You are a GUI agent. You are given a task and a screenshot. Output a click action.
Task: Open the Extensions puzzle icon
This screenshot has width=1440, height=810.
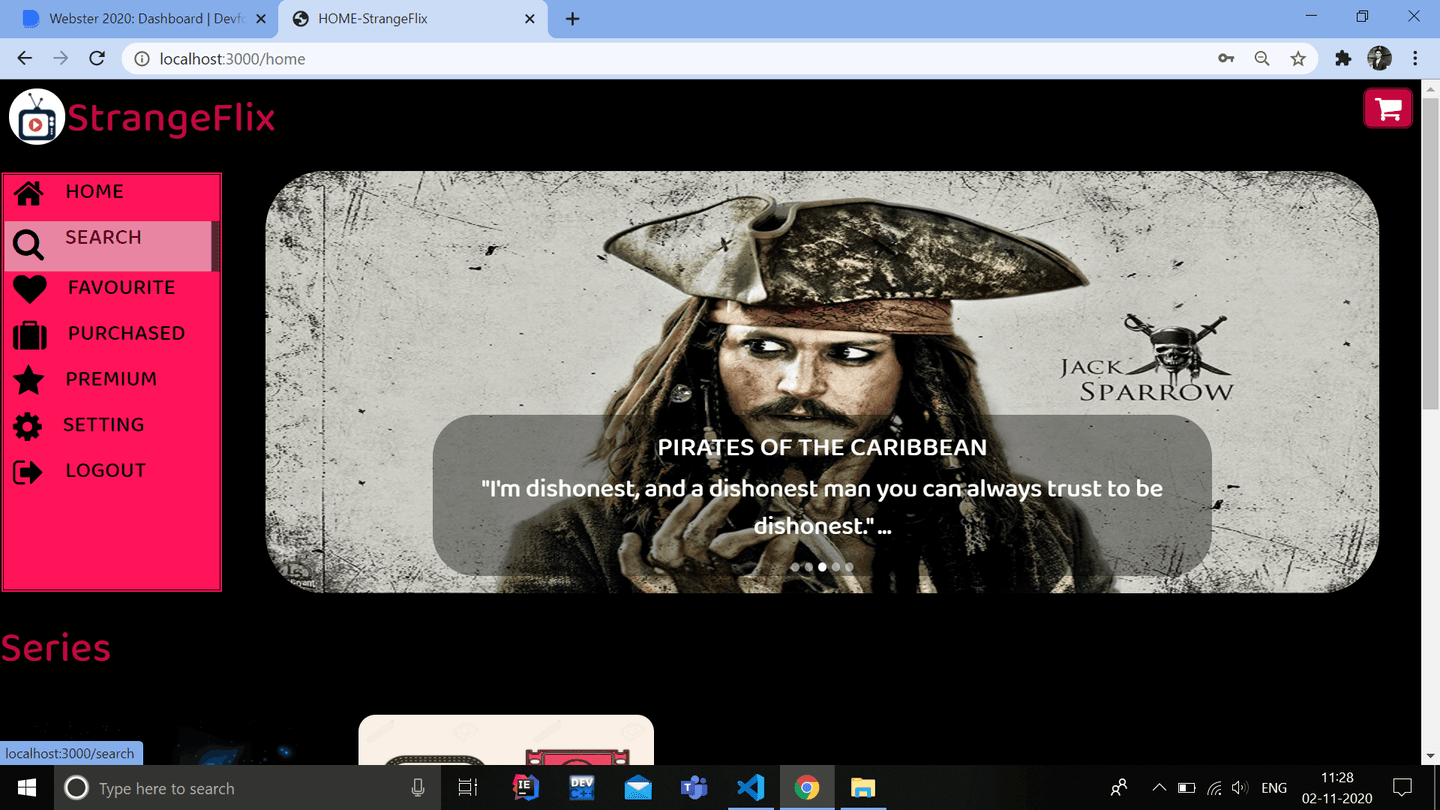[x=1343, y=59]
